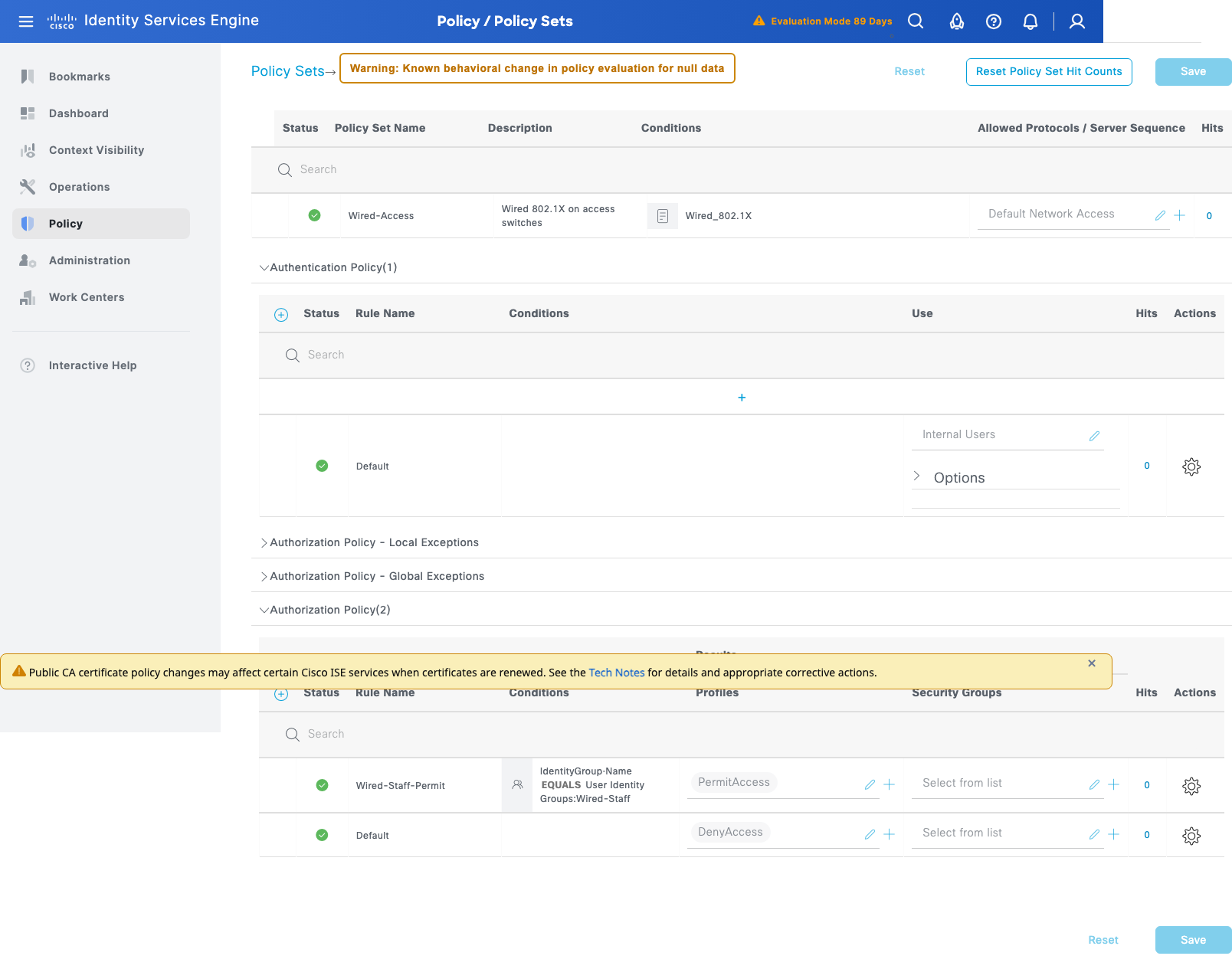Close the yellow certificate warning banner

pos(1092,663)
